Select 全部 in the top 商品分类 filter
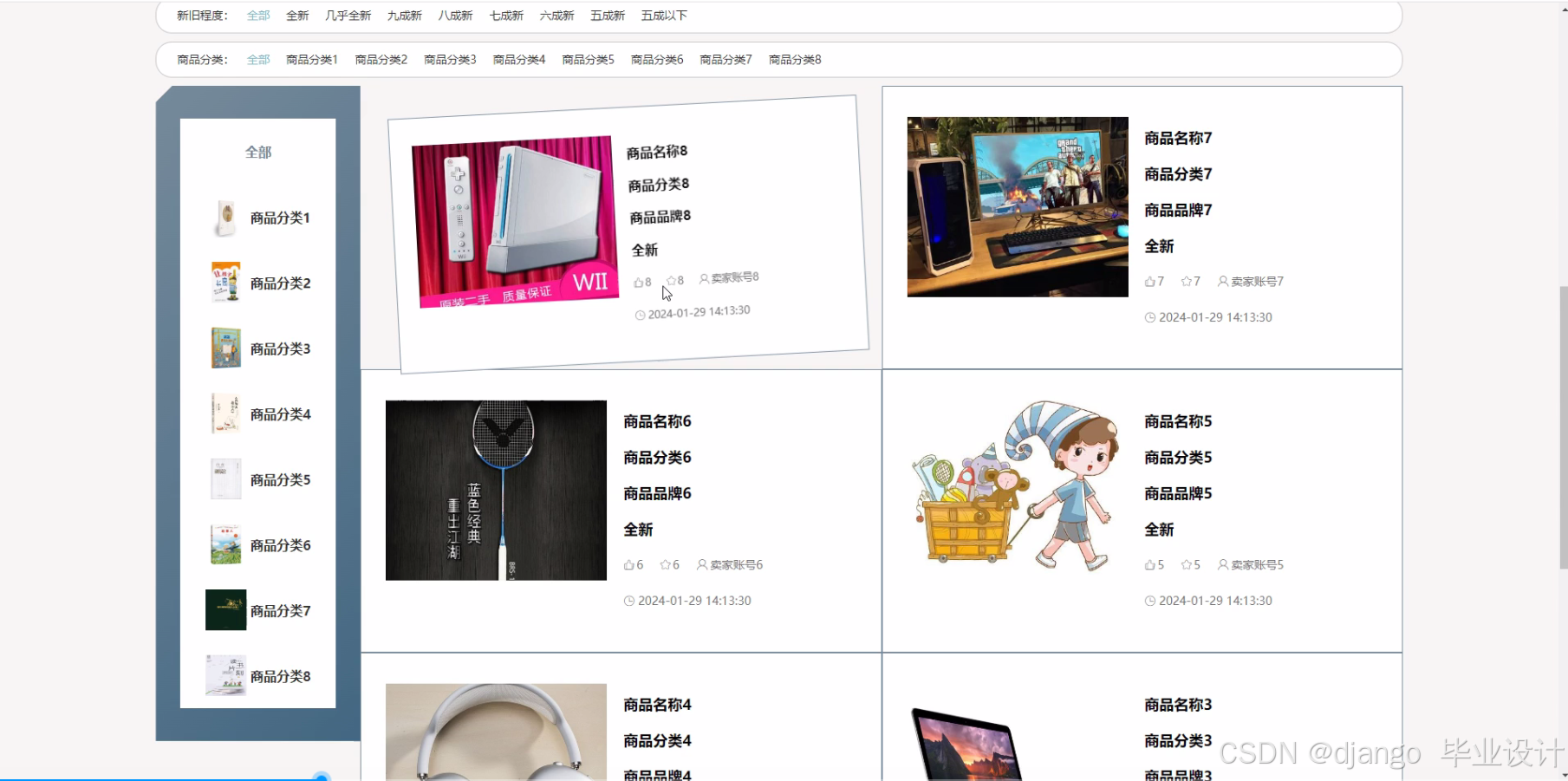 (x=258, y=60)
